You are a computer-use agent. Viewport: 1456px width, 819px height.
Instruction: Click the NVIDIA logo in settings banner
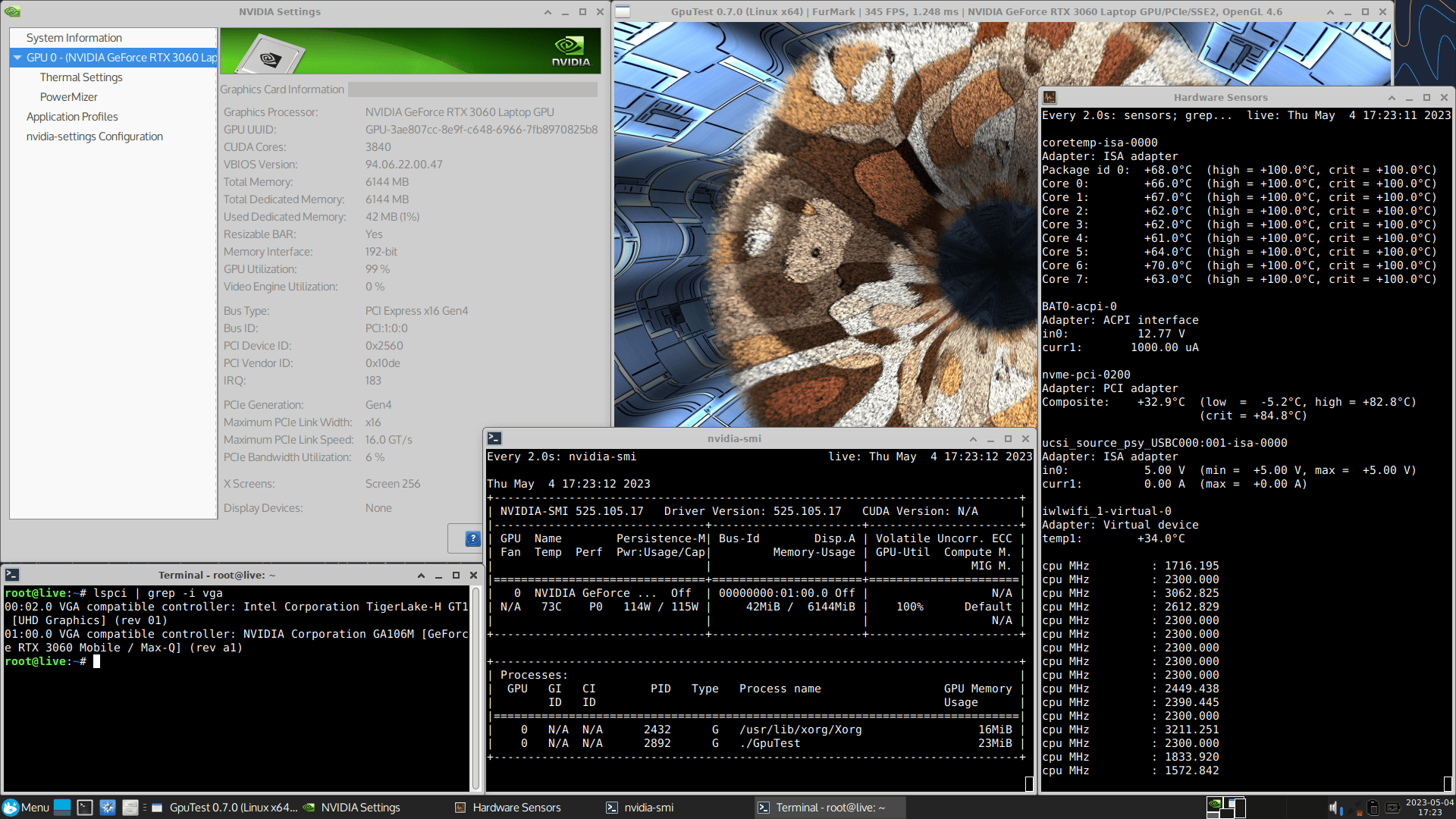(x=570, y=51)
